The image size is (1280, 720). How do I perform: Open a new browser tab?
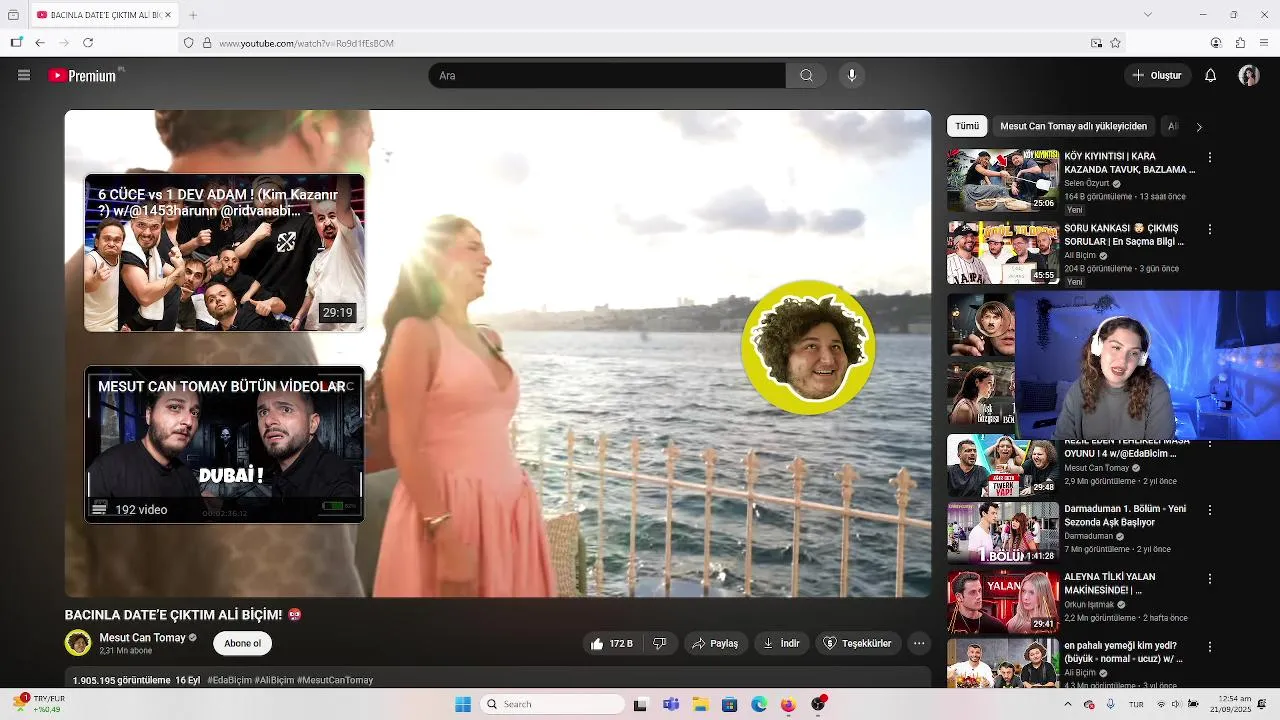click(x=193, y=15)
